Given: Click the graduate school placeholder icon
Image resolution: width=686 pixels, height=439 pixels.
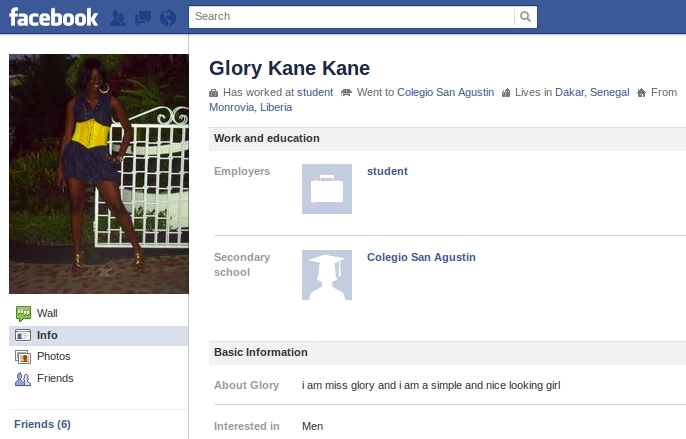Looking at the screenshot, I should pyautogui.click(x=327, y=275).
